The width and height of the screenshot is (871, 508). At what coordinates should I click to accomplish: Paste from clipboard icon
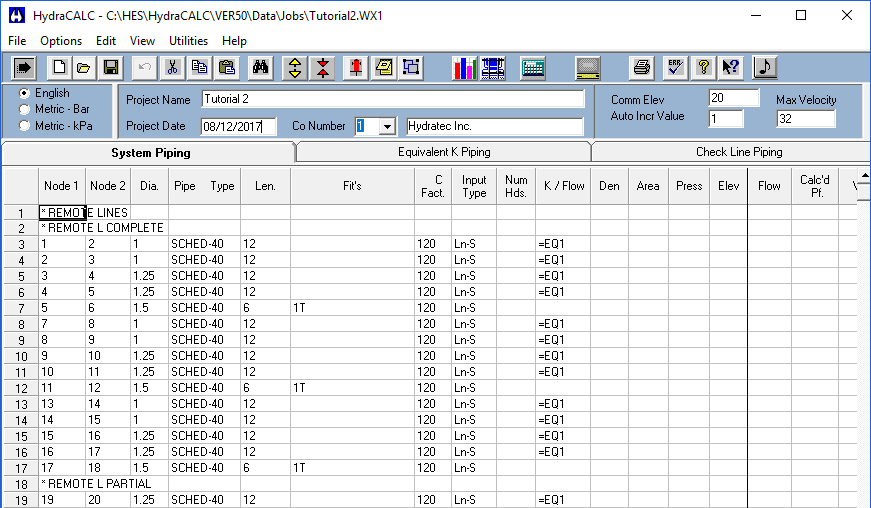(x=227, y=68)
